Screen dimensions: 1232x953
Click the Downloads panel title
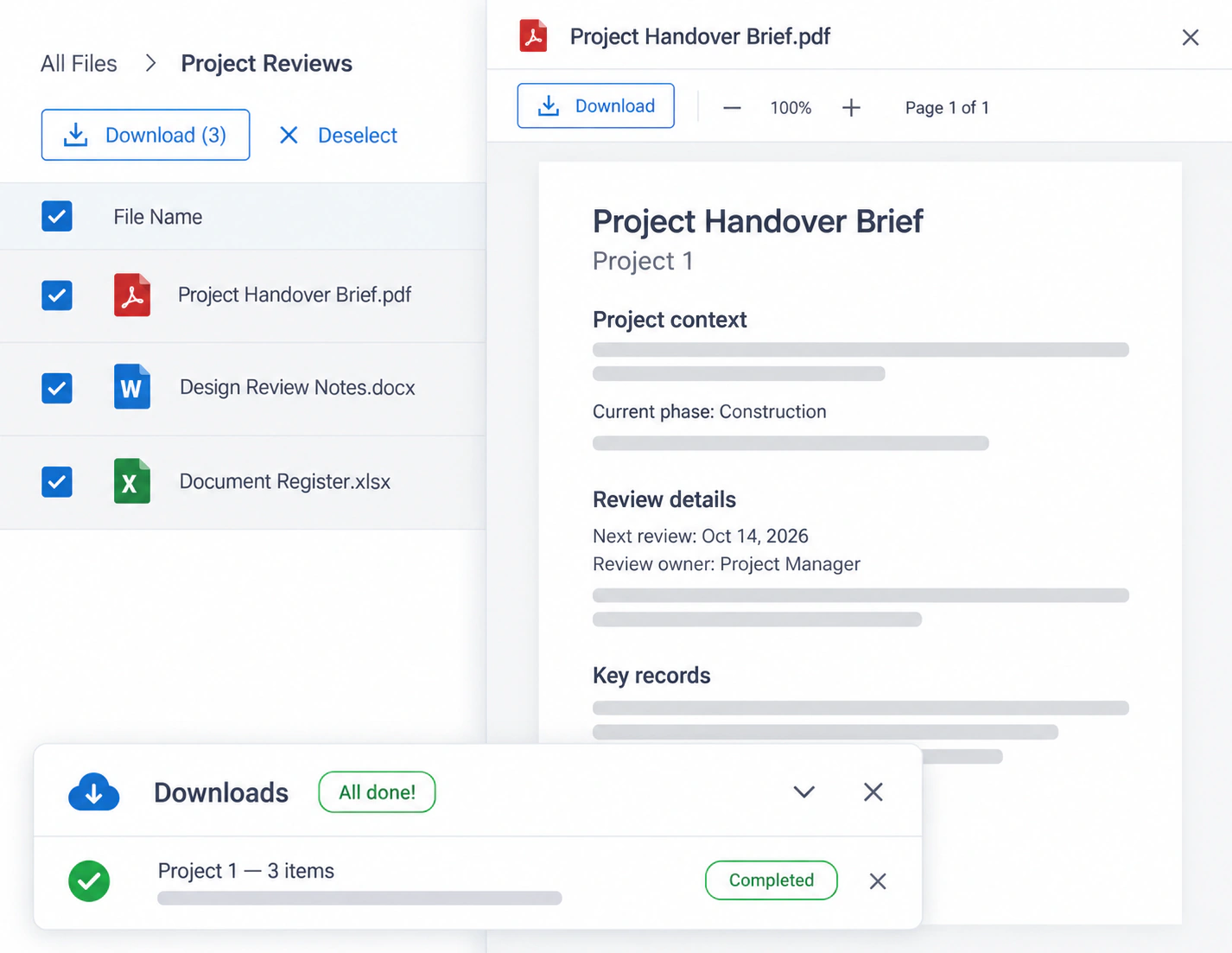(221, 792)
